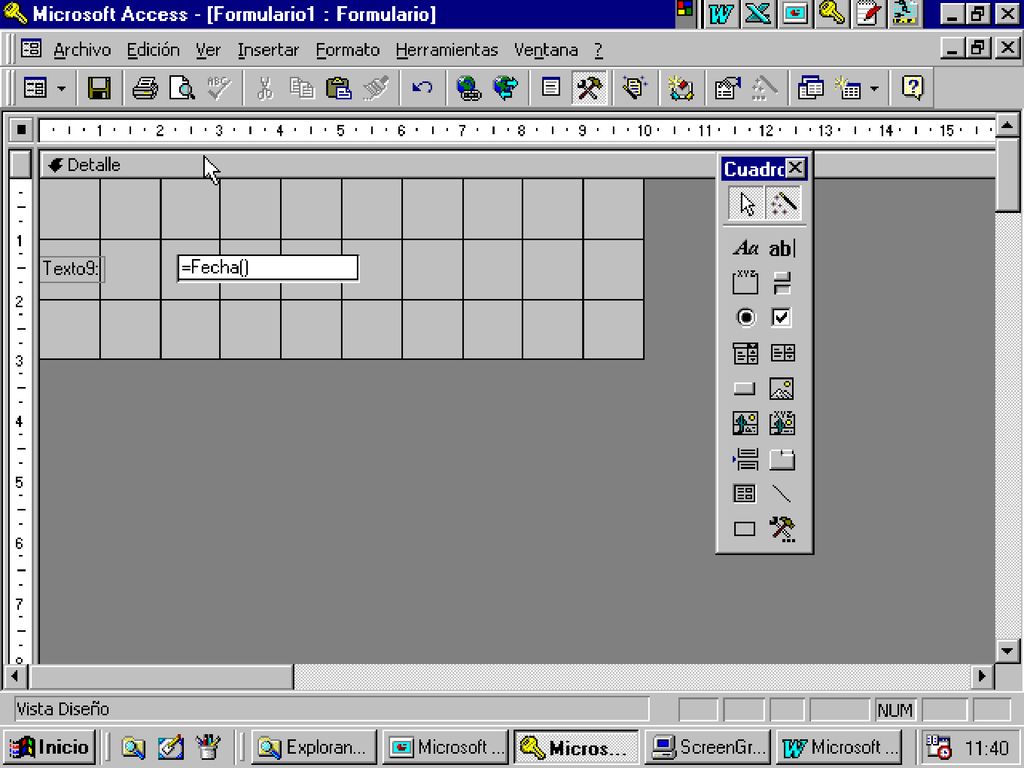
Task: Open the Edición menu
Action: point(153,50)
